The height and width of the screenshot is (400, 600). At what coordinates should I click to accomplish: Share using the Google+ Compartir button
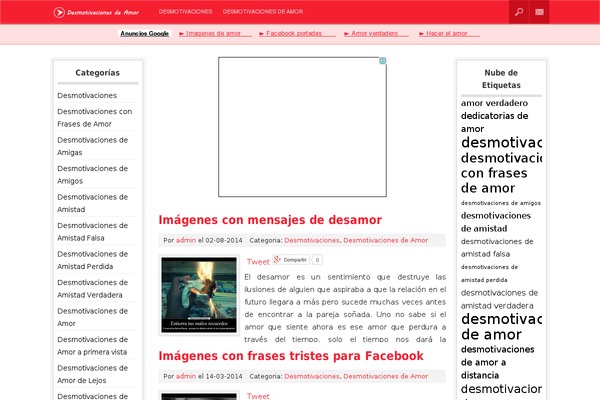(291, 260)
